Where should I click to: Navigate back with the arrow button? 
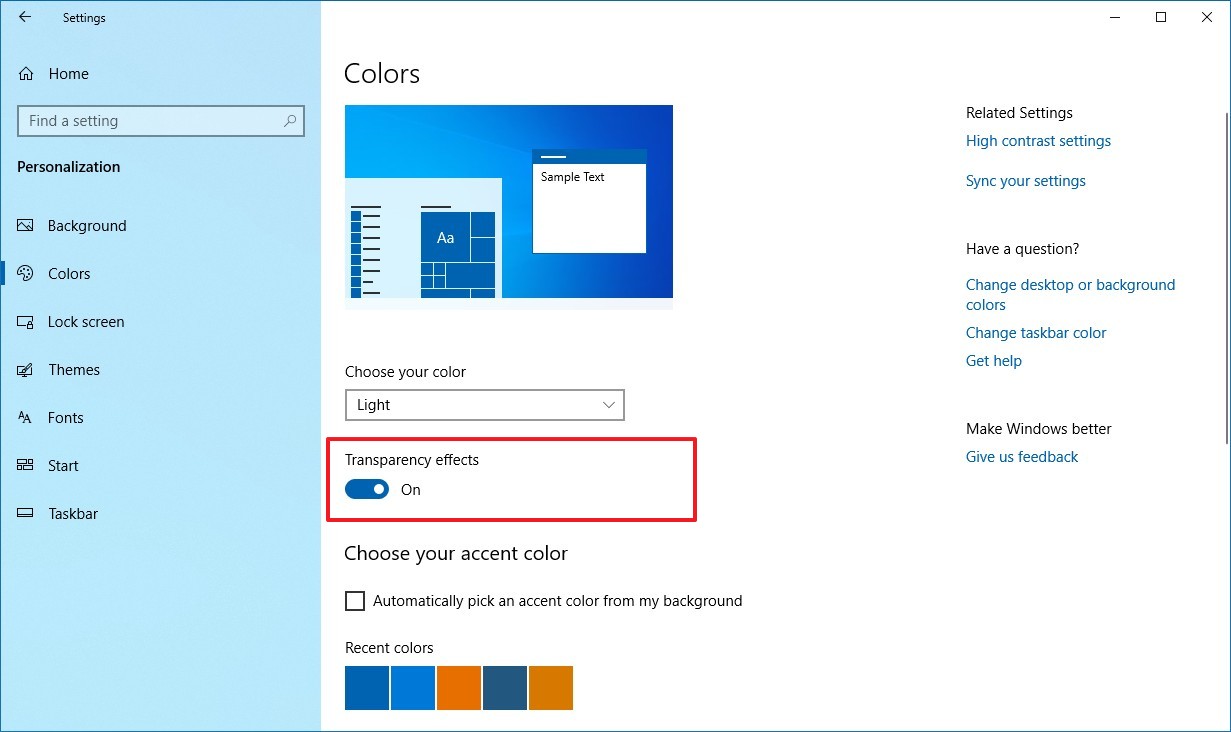tap(25, 17)
